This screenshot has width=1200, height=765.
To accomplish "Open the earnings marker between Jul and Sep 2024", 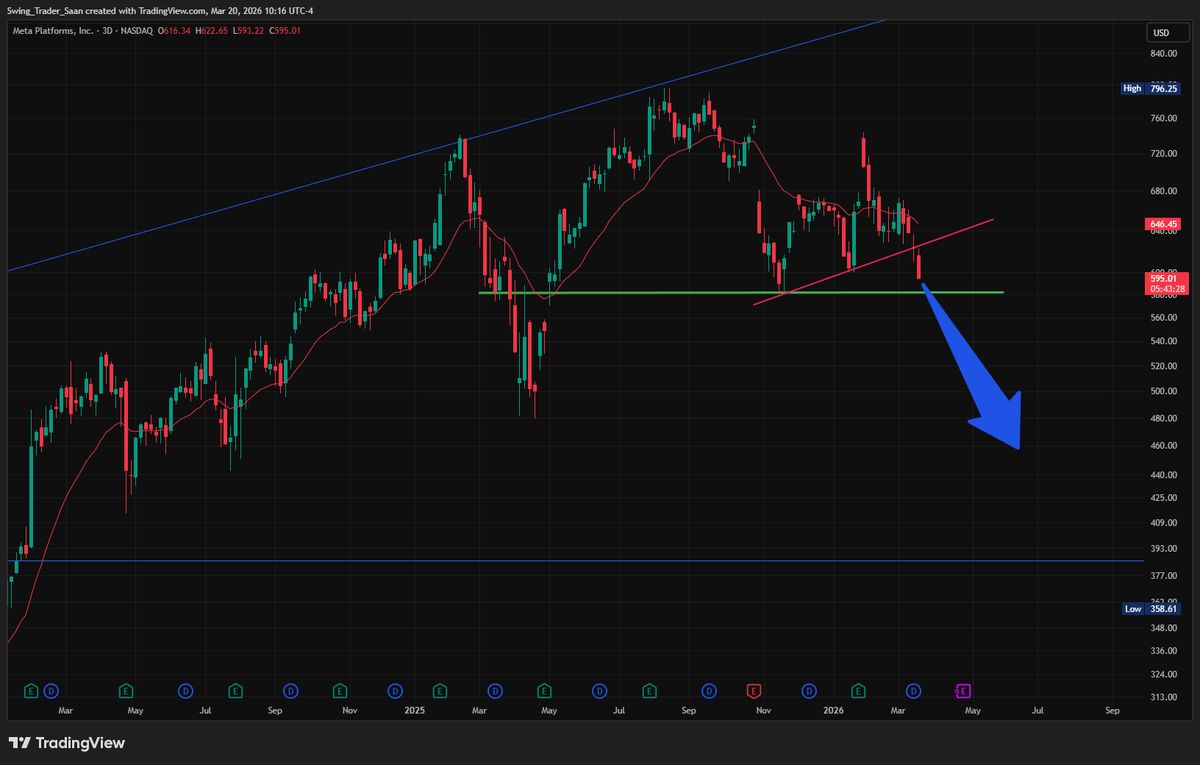I will tap(234, 690).
